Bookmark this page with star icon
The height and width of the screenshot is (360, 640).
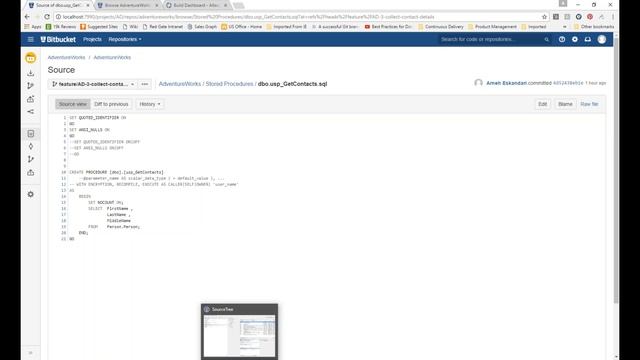point(544,17)
